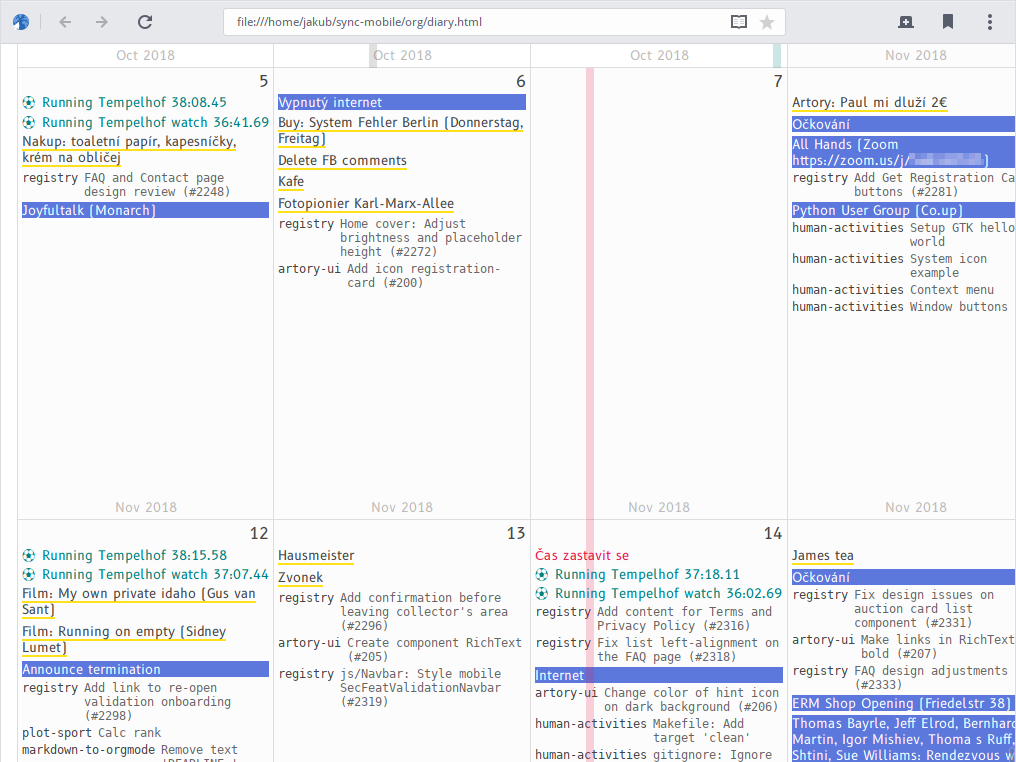Select the 'Kafe' entry

click(291, 182)
